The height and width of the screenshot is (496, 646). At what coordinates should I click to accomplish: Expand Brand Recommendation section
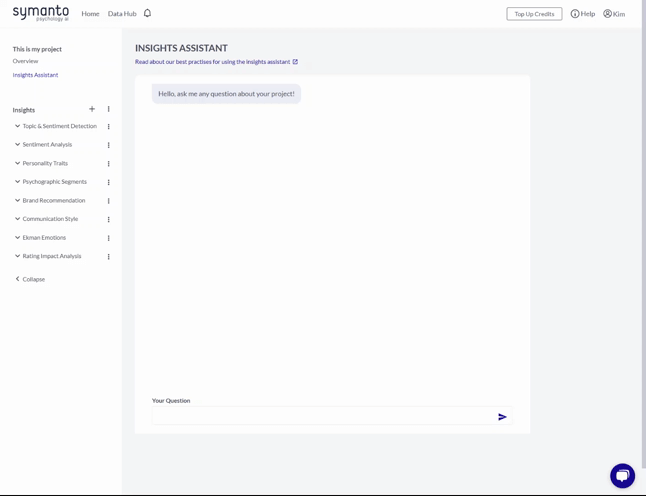[17, 200]
